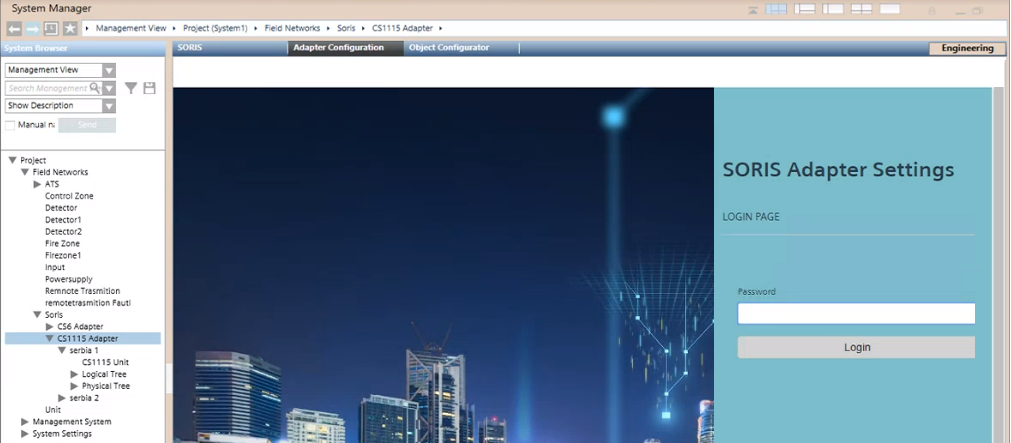Image resolution: width=1011 pixels, height=443 pixels.
Task: Click the filter funnel icon
Action: coord(130,88)
